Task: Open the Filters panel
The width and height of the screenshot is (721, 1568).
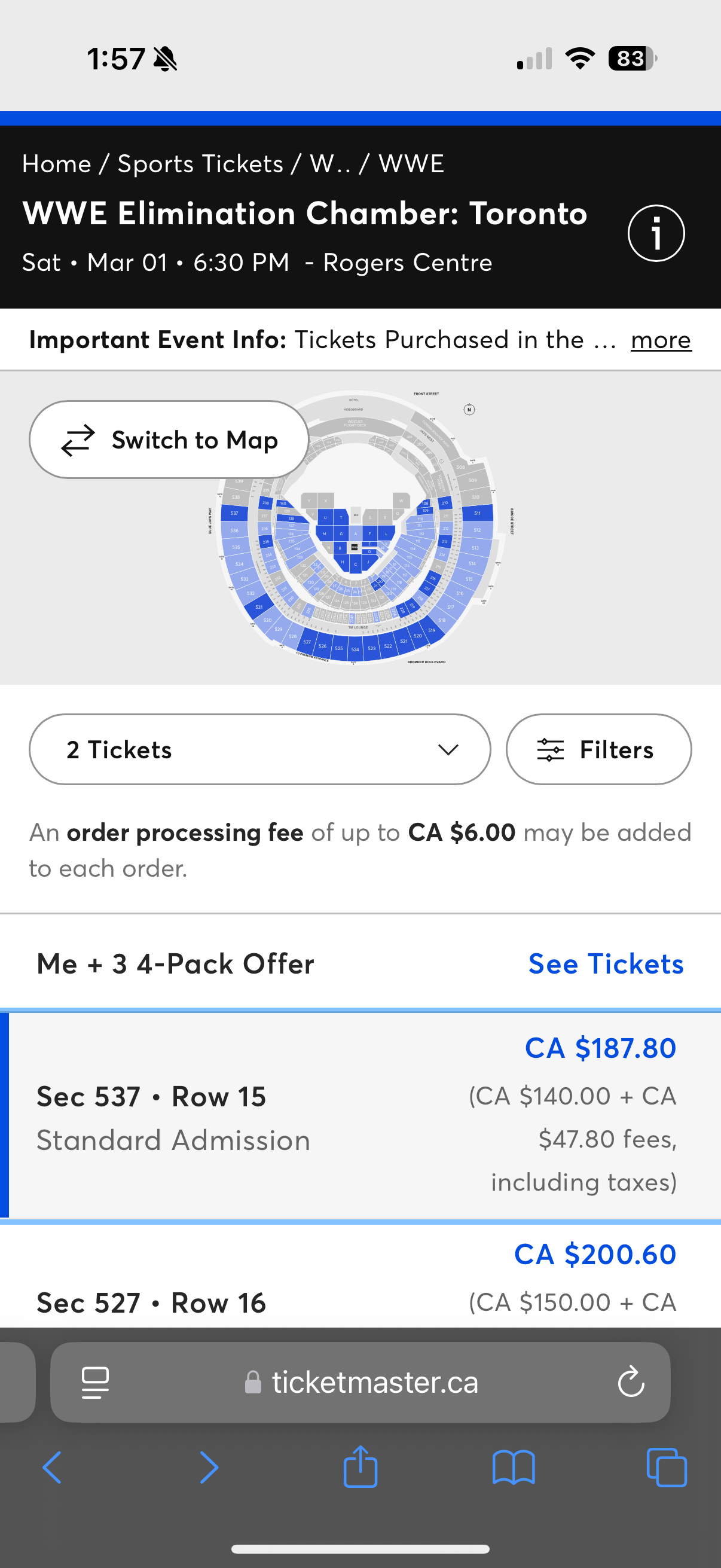Action: pyautogui.click(x=598, y=749)
